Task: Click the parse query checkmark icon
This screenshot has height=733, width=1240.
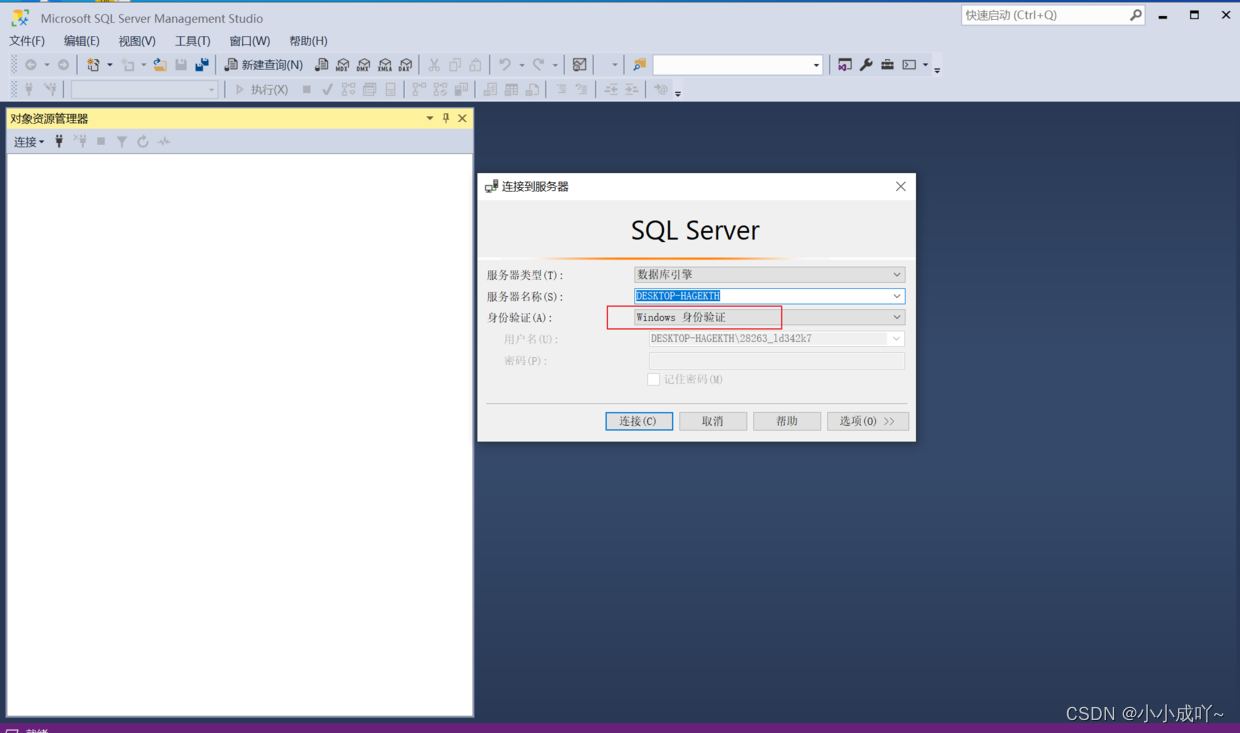Action: click(327, 89)
